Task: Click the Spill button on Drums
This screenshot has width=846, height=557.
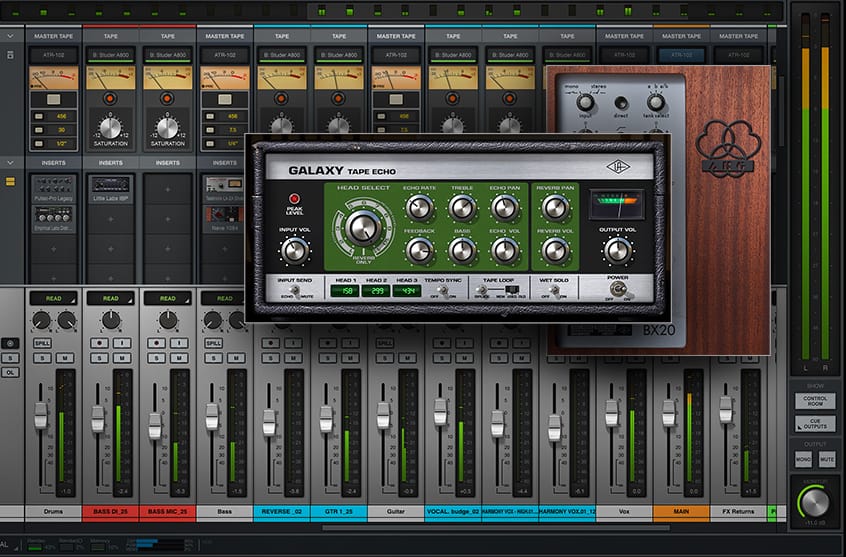Action: [43, 343]
